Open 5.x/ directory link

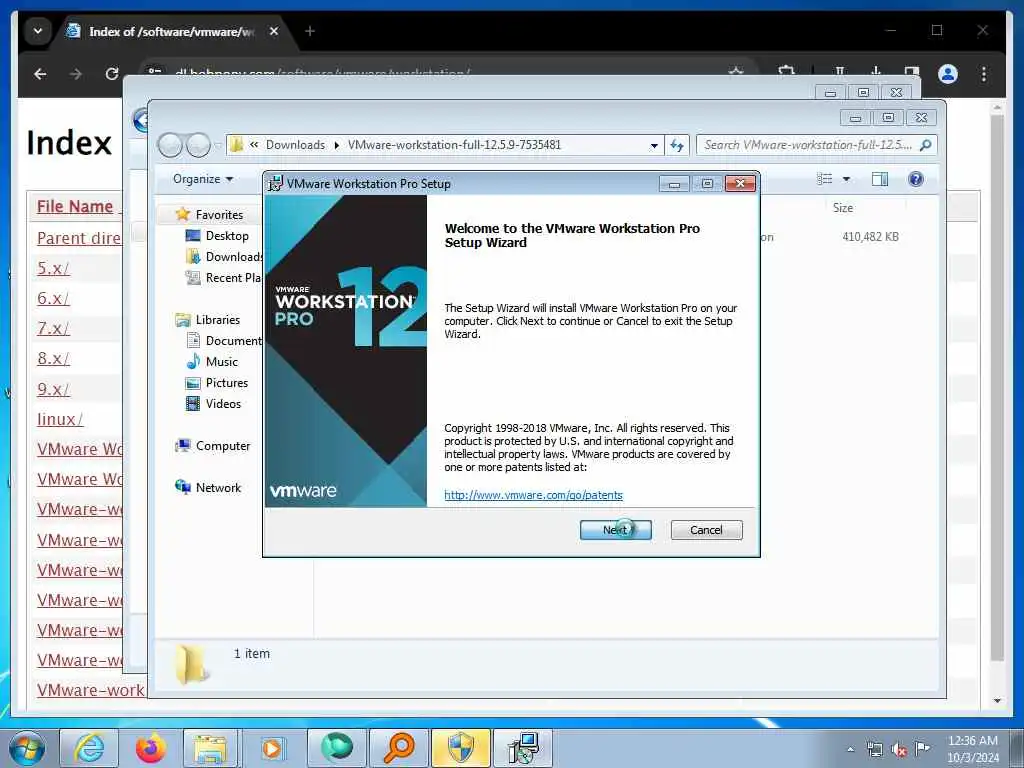coord(53,268)
